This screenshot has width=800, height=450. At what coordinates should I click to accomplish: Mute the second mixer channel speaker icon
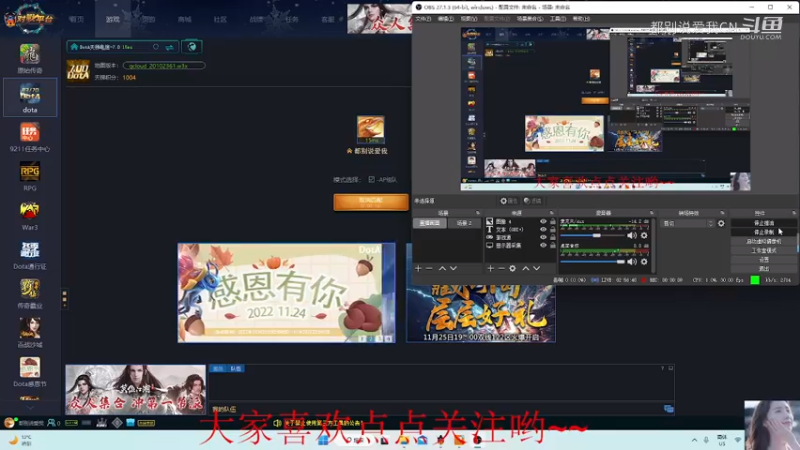pos(632,261)
